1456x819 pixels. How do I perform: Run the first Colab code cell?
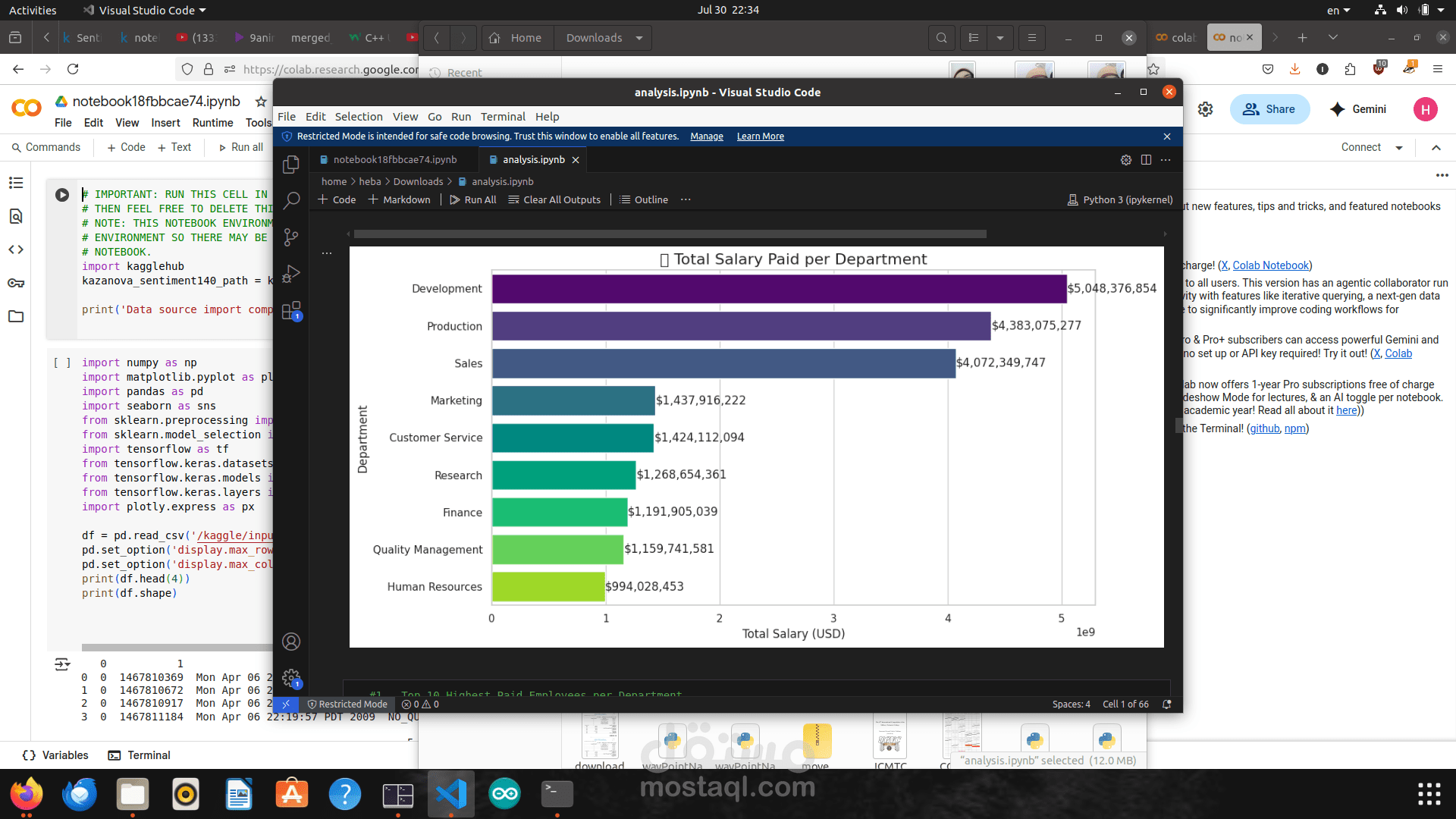pos(62,195)
